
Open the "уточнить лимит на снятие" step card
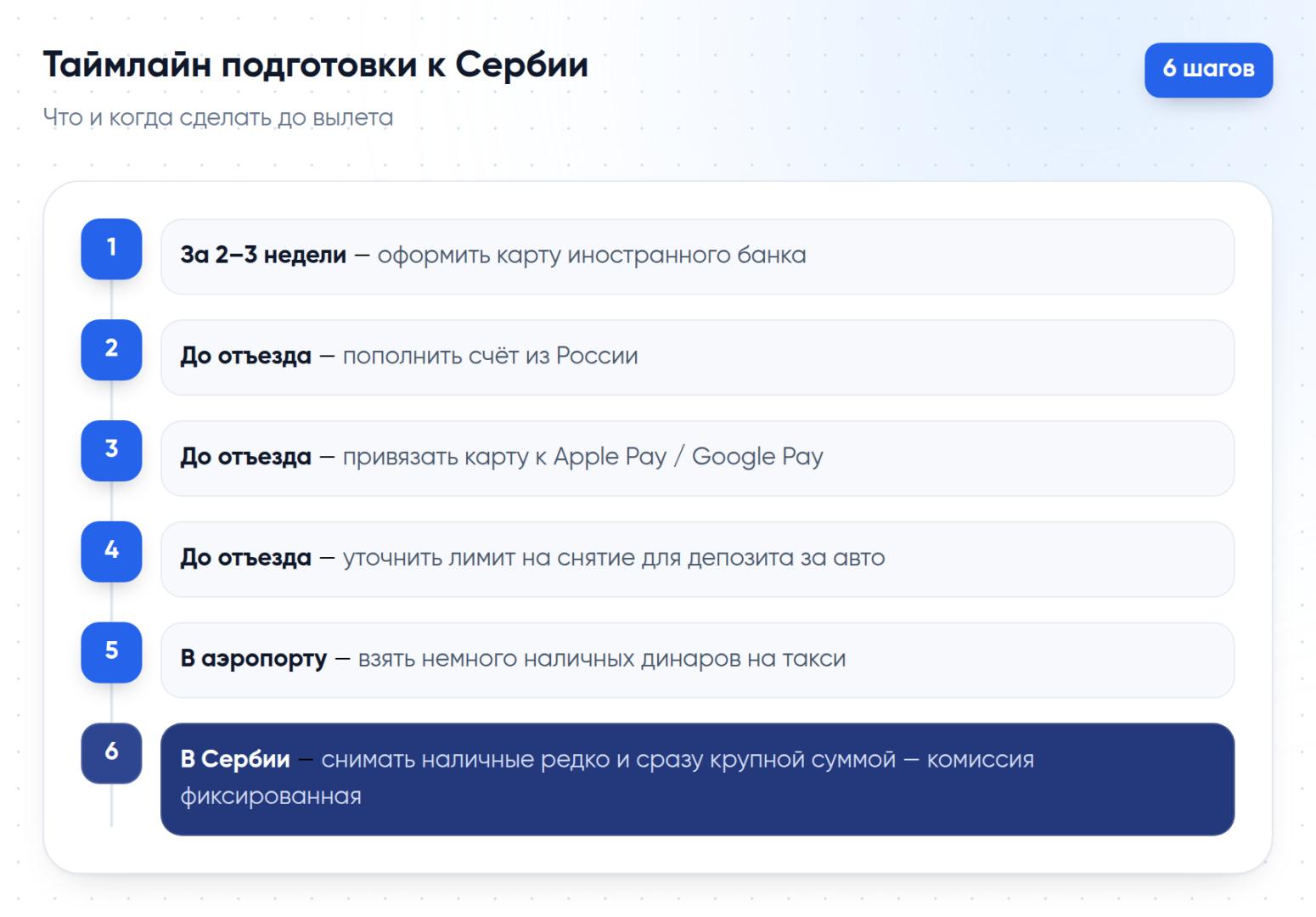tap(697, 560)
